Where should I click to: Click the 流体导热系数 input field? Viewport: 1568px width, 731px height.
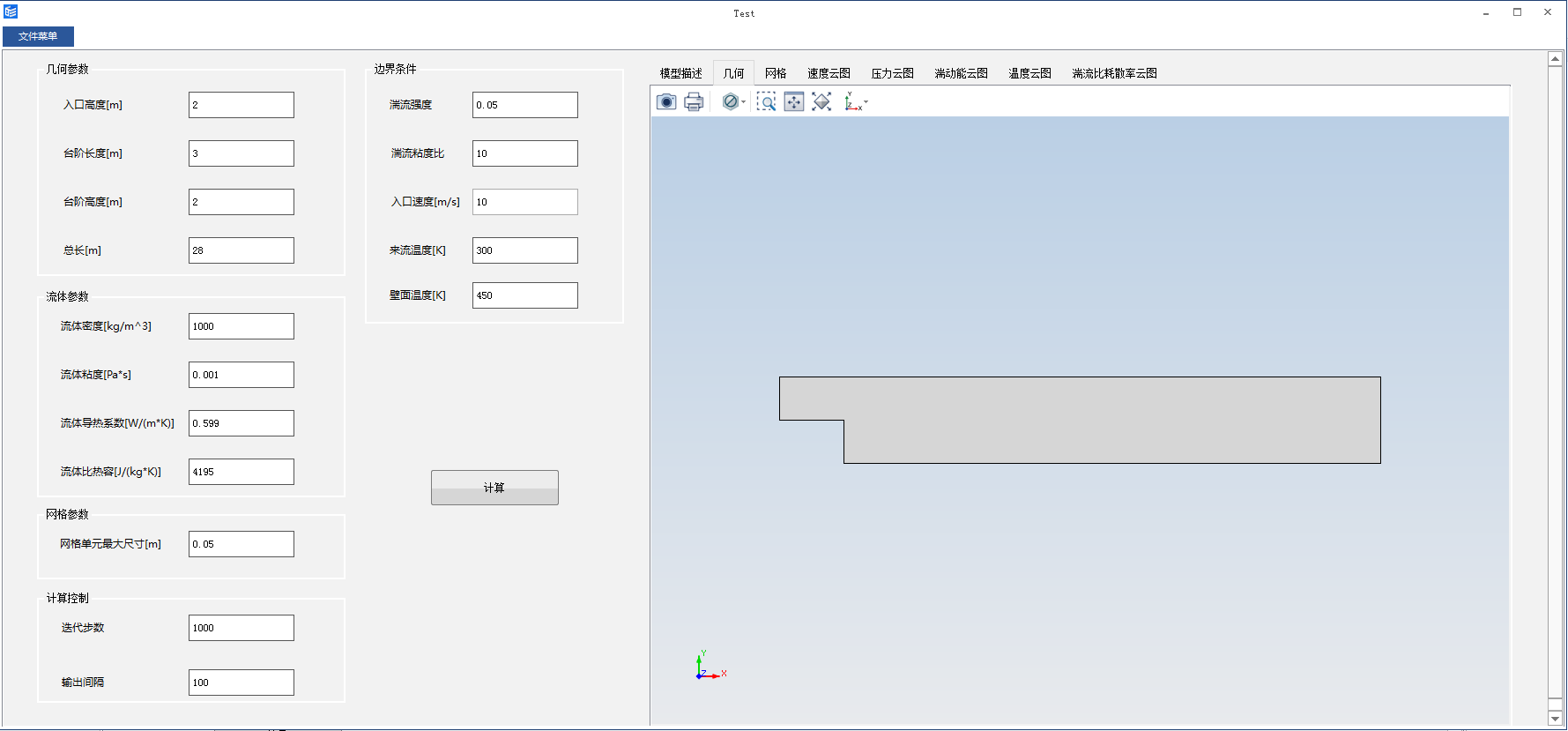point(242,423)
